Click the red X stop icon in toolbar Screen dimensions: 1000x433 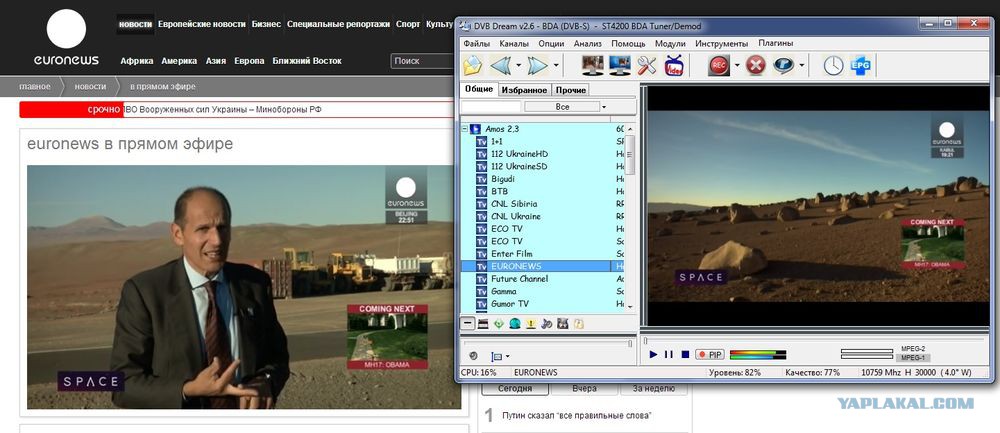click(x=755, y=65)
